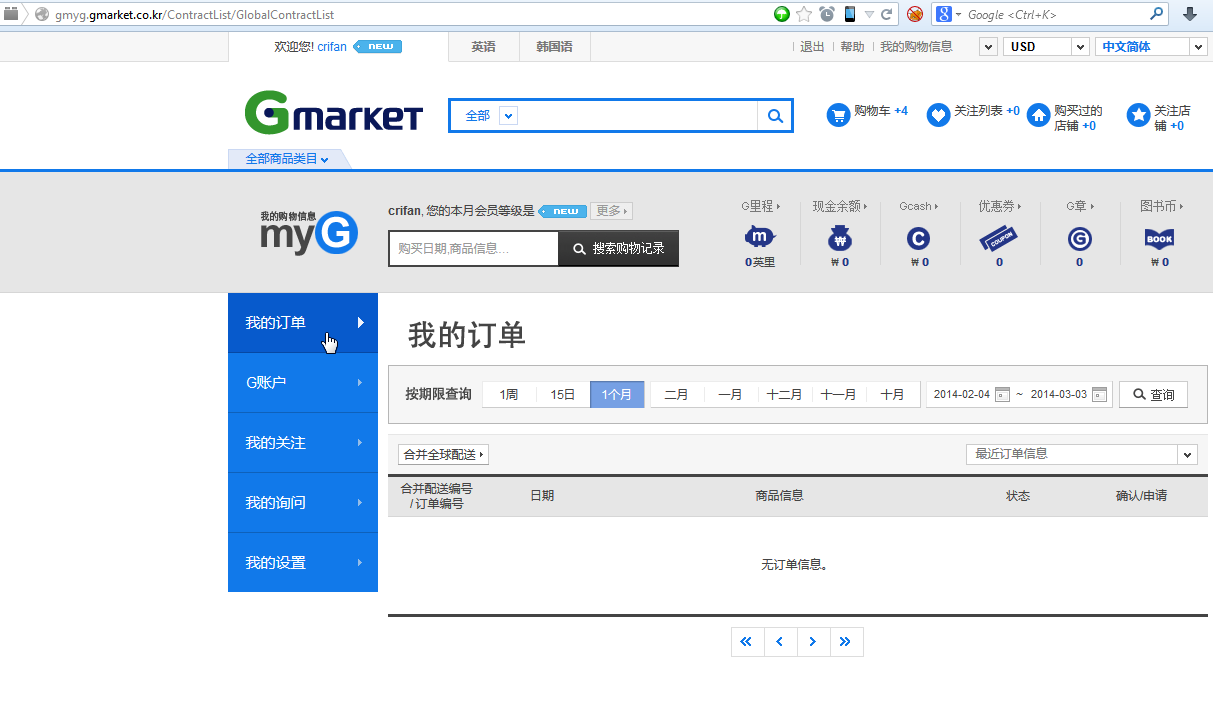Open the 关注列表 heart icon
Screen dimensions: 1213x714
pyautogui.click(x=938, y=116)
